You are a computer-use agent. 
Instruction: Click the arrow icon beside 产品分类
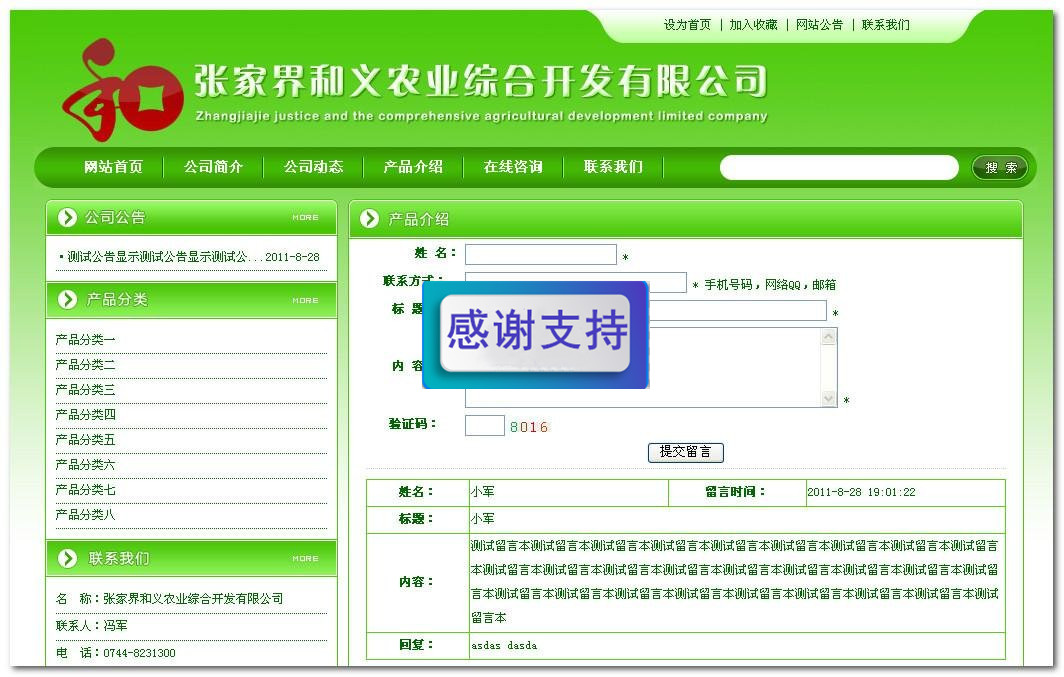tap(67, 300)
